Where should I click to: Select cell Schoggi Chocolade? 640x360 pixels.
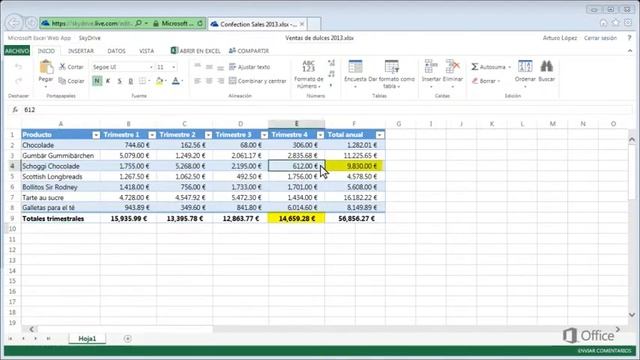pos(60,166)
